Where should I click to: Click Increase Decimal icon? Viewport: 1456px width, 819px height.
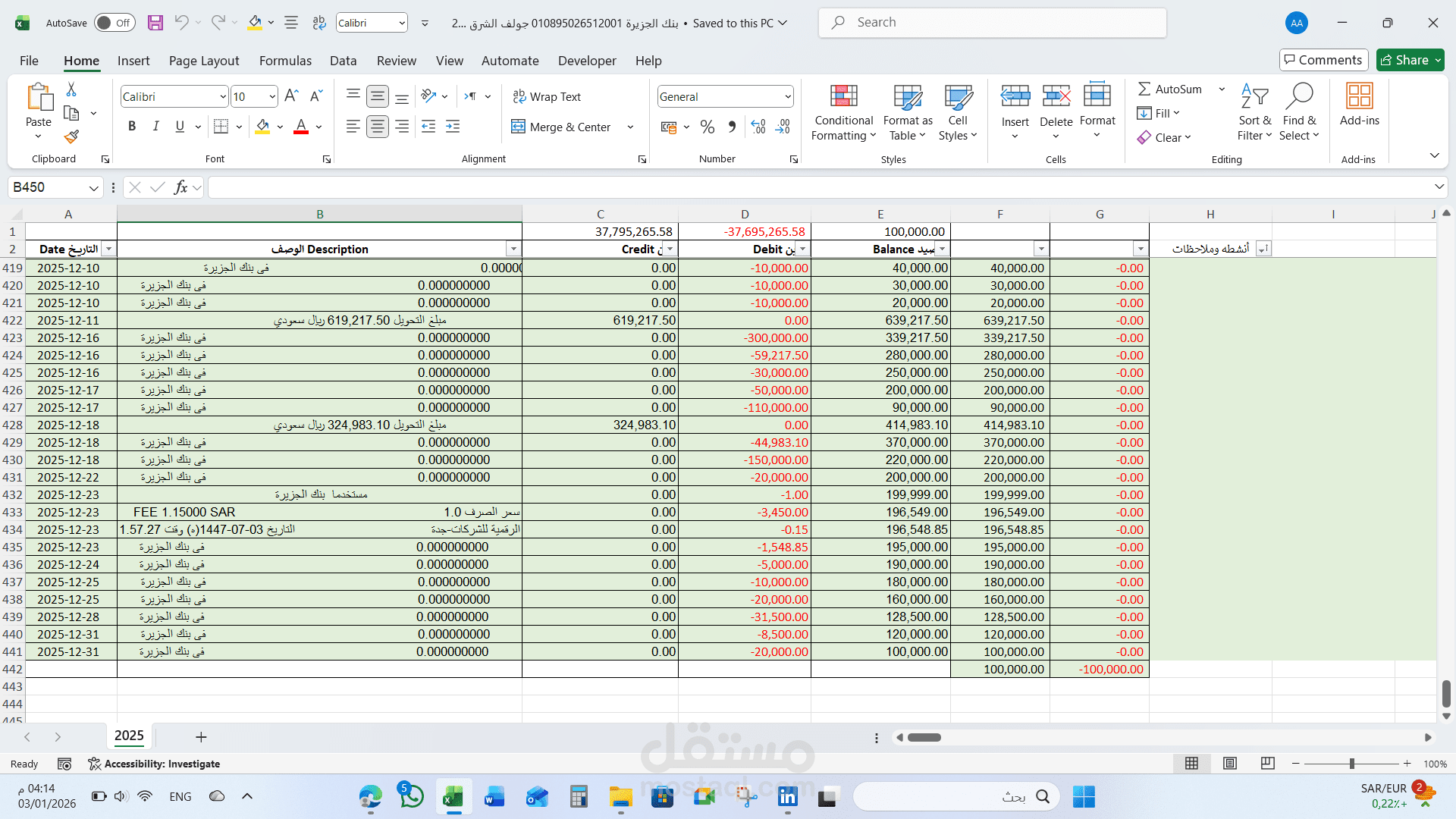pyautogui.click(x=758, y=127)
